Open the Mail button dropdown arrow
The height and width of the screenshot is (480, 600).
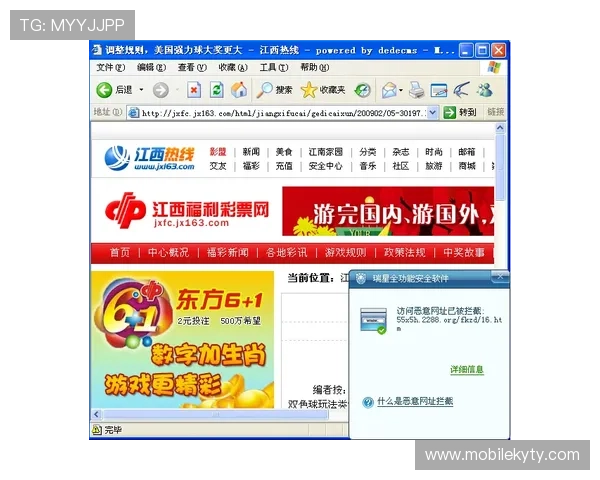click(401, 91)
